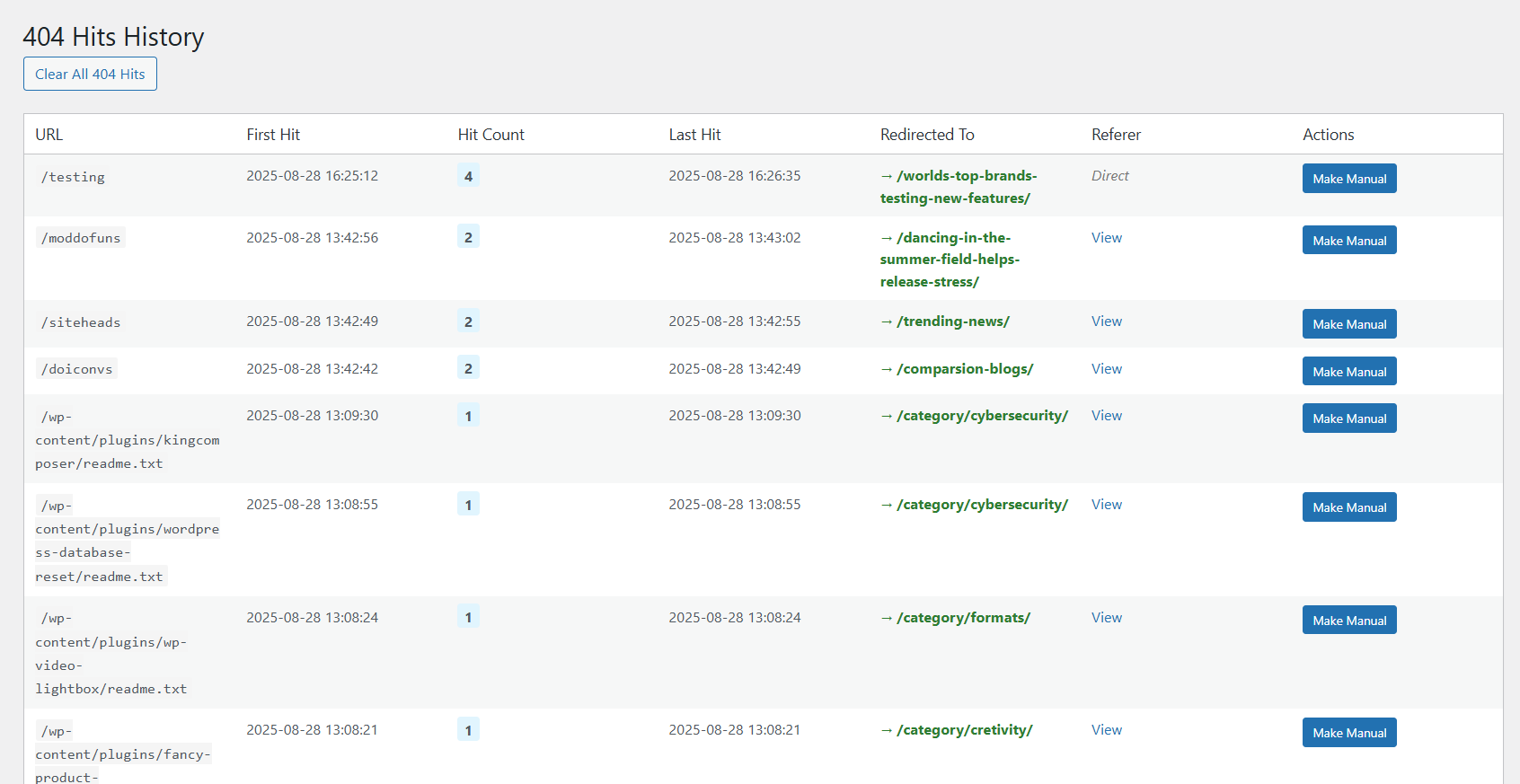Open the View referer link for /siteheads

tap(1106, 322)
